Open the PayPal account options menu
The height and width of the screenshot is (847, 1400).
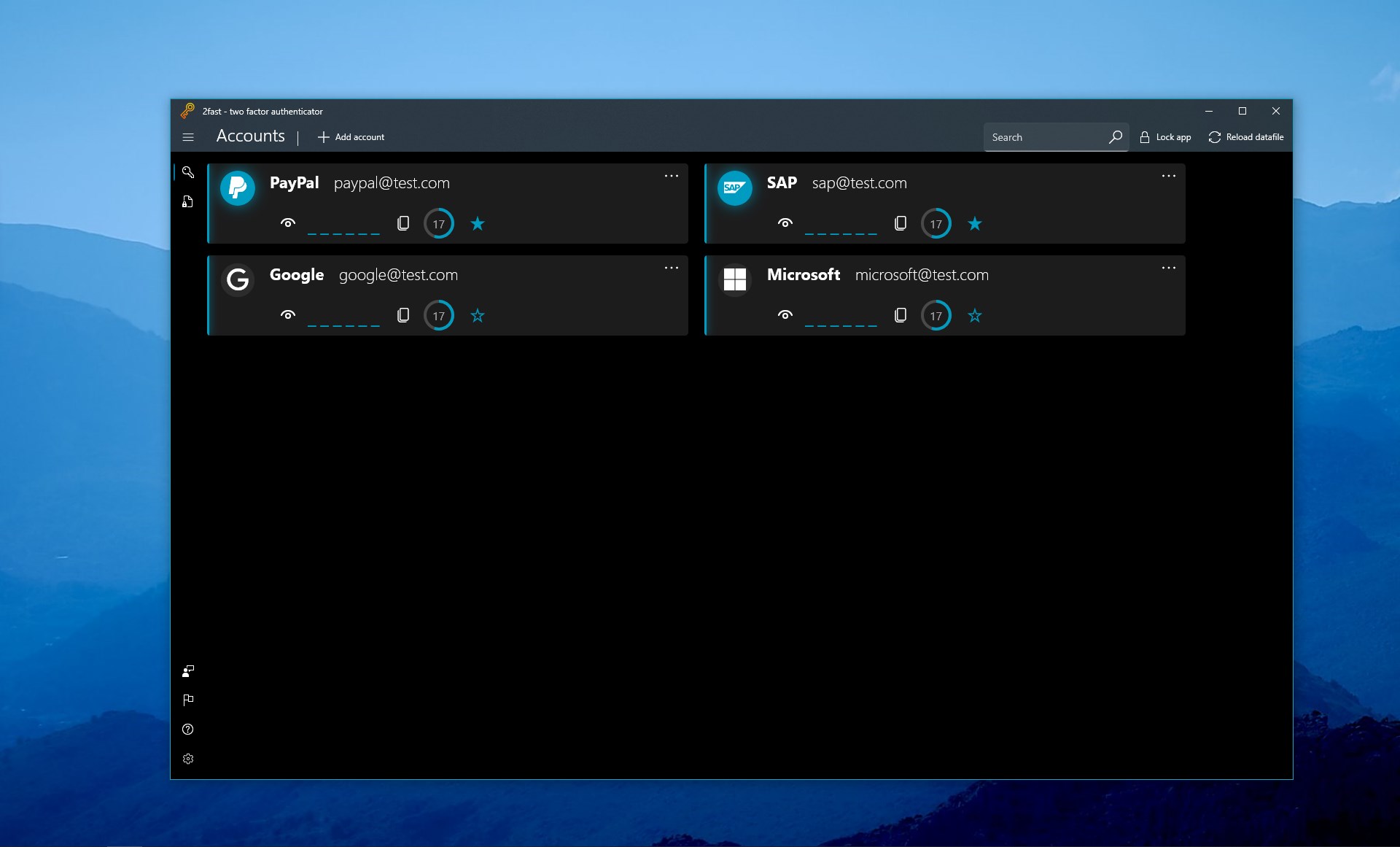671,176
